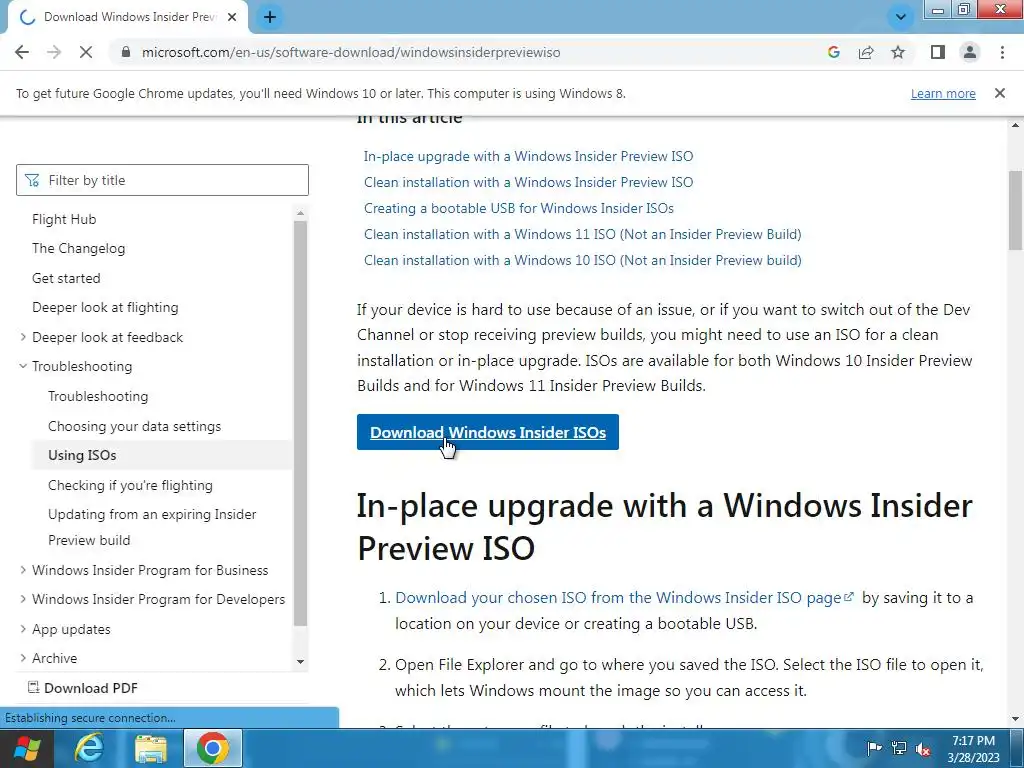Expand Windows Insider Program for Business

pos(24,570)
